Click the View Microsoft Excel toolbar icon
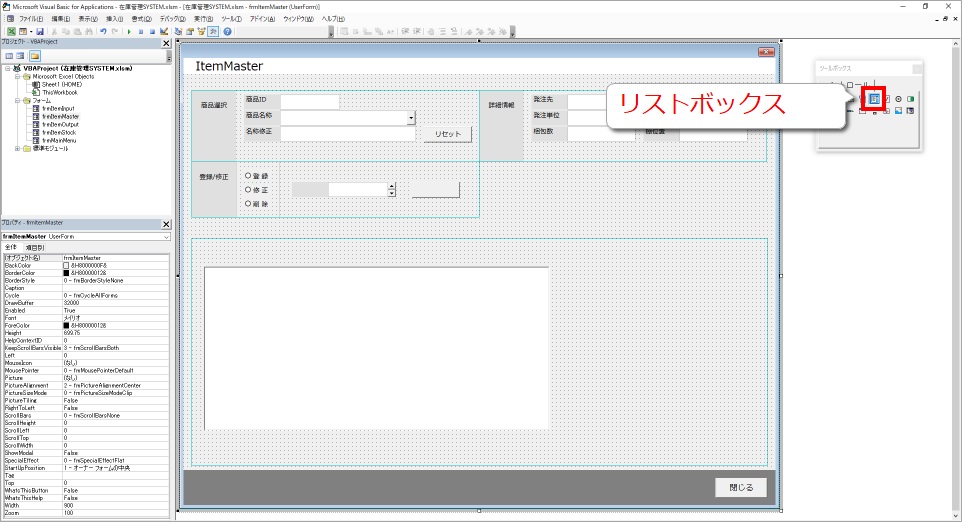This screenshot has width=962, height=522. tap(11, 31)
